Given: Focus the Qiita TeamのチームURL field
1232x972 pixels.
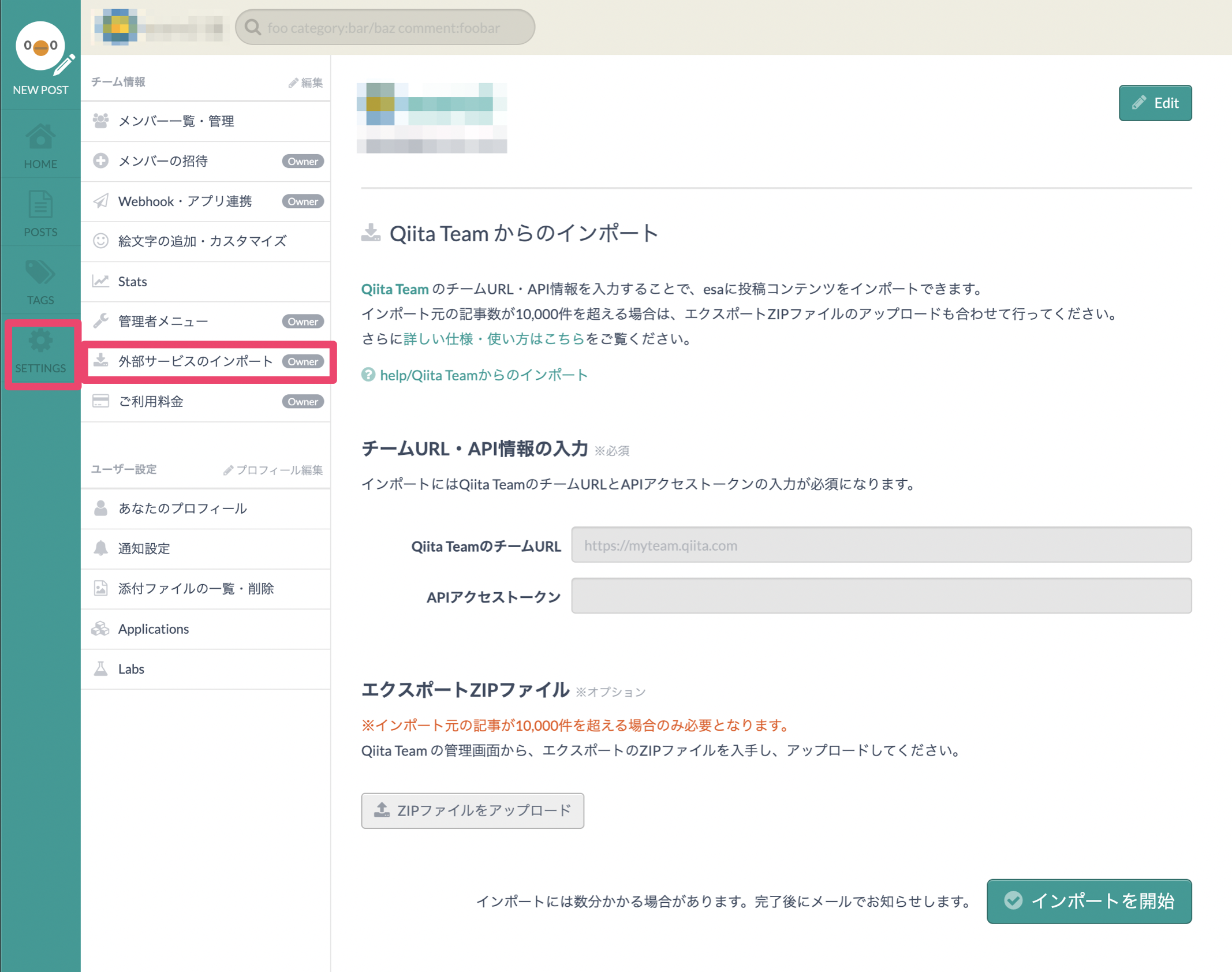Looking at the screenshot, I should pyautogui.click(x=881, y=544).
